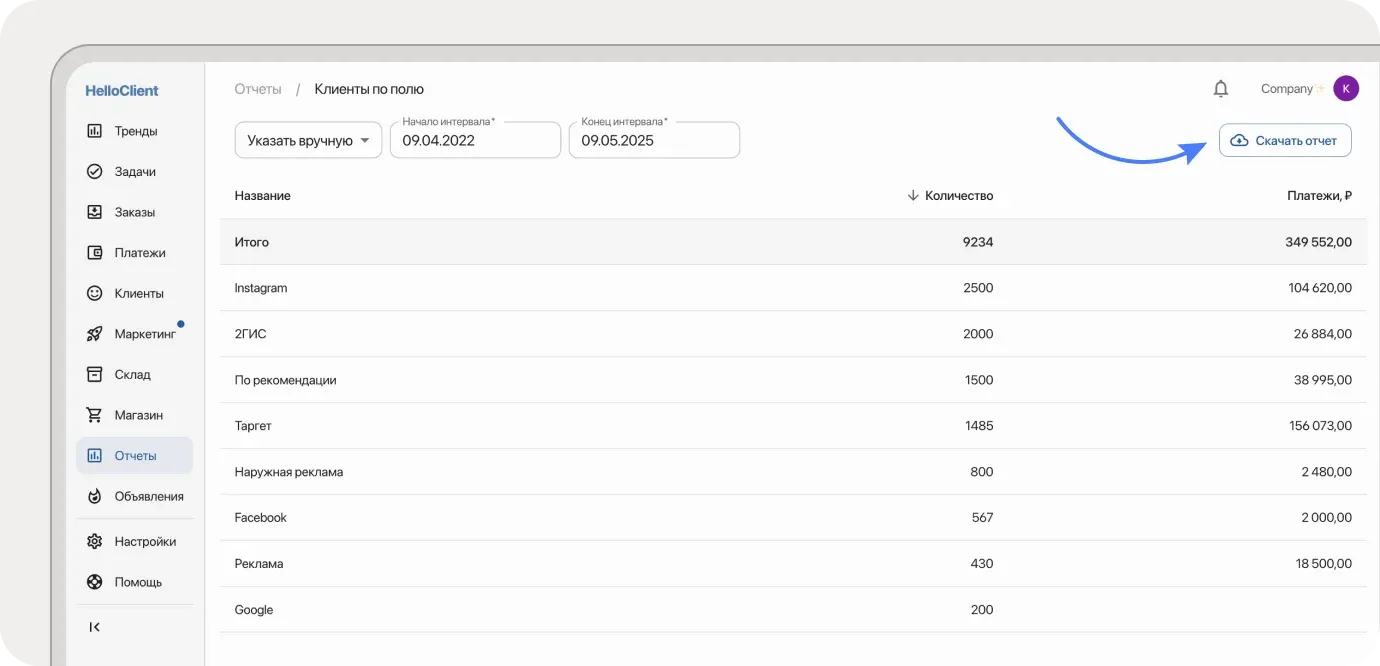Image resolution: width=1380 pixels, height=666 pixels.
Task: Click the Конец интервала date field
Action: tap(654, 141)
